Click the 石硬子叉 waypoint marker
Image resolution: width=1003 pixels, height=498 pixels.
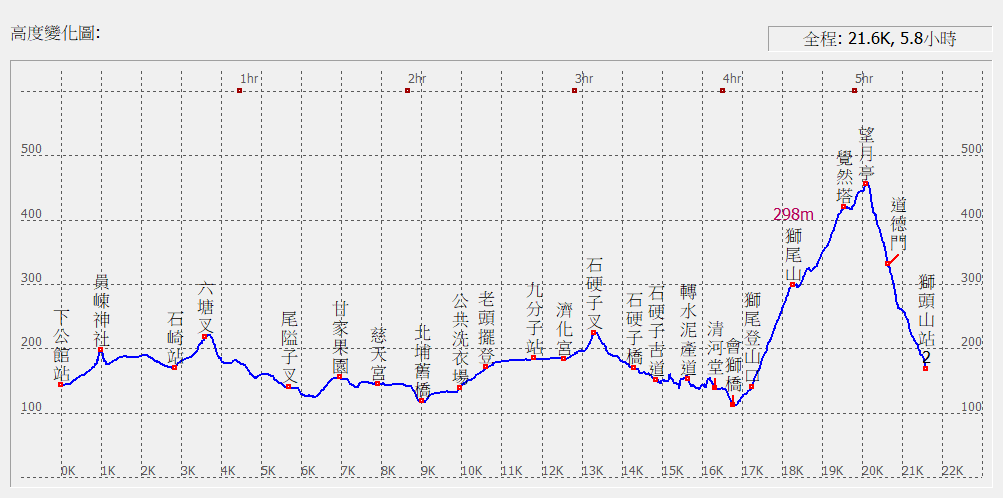tap(595, 333)
